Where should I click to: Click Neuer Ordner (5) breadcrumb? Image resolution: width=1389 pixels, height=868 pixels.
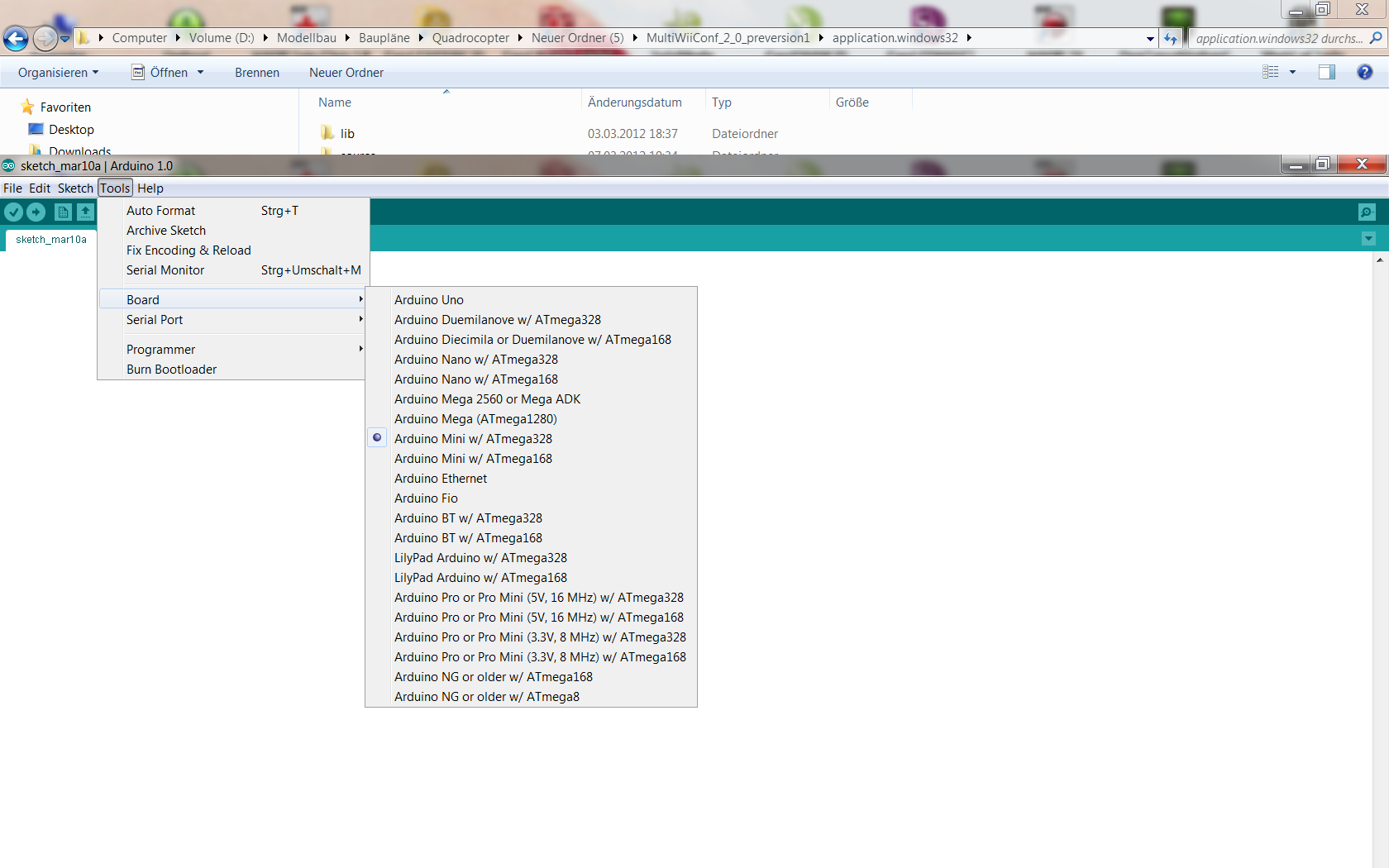pyautogui.click(x=578, y=38)
